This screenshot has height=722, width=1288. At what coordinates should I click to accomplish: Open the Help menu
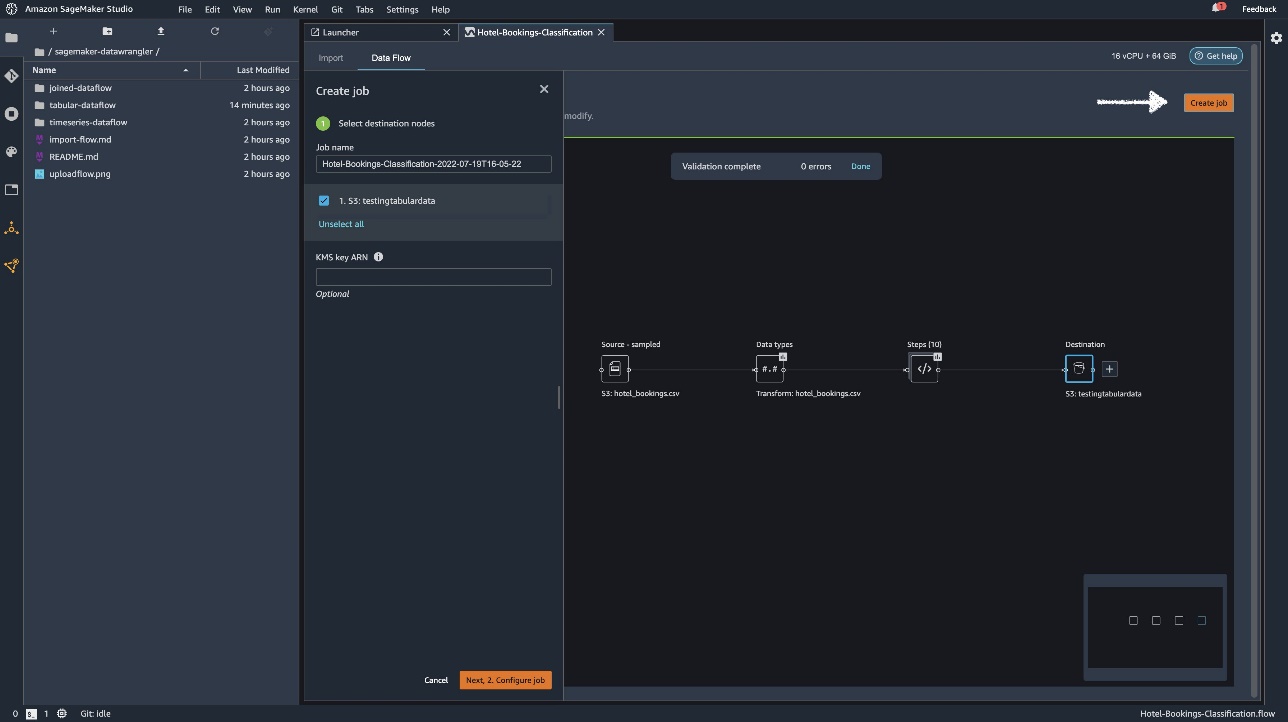click(x=440, y=9)
